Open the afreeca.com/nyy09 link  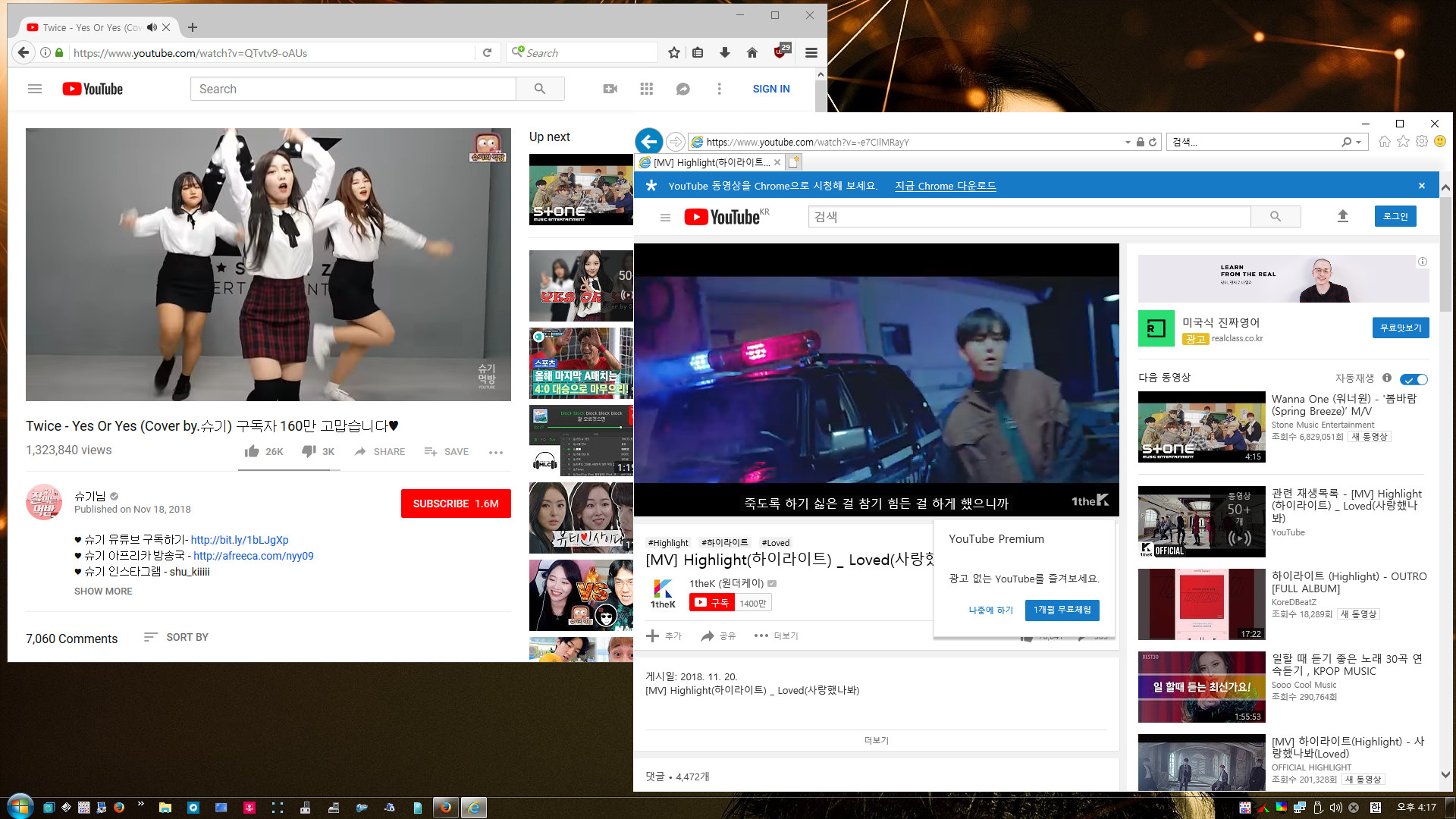[253, 556]
